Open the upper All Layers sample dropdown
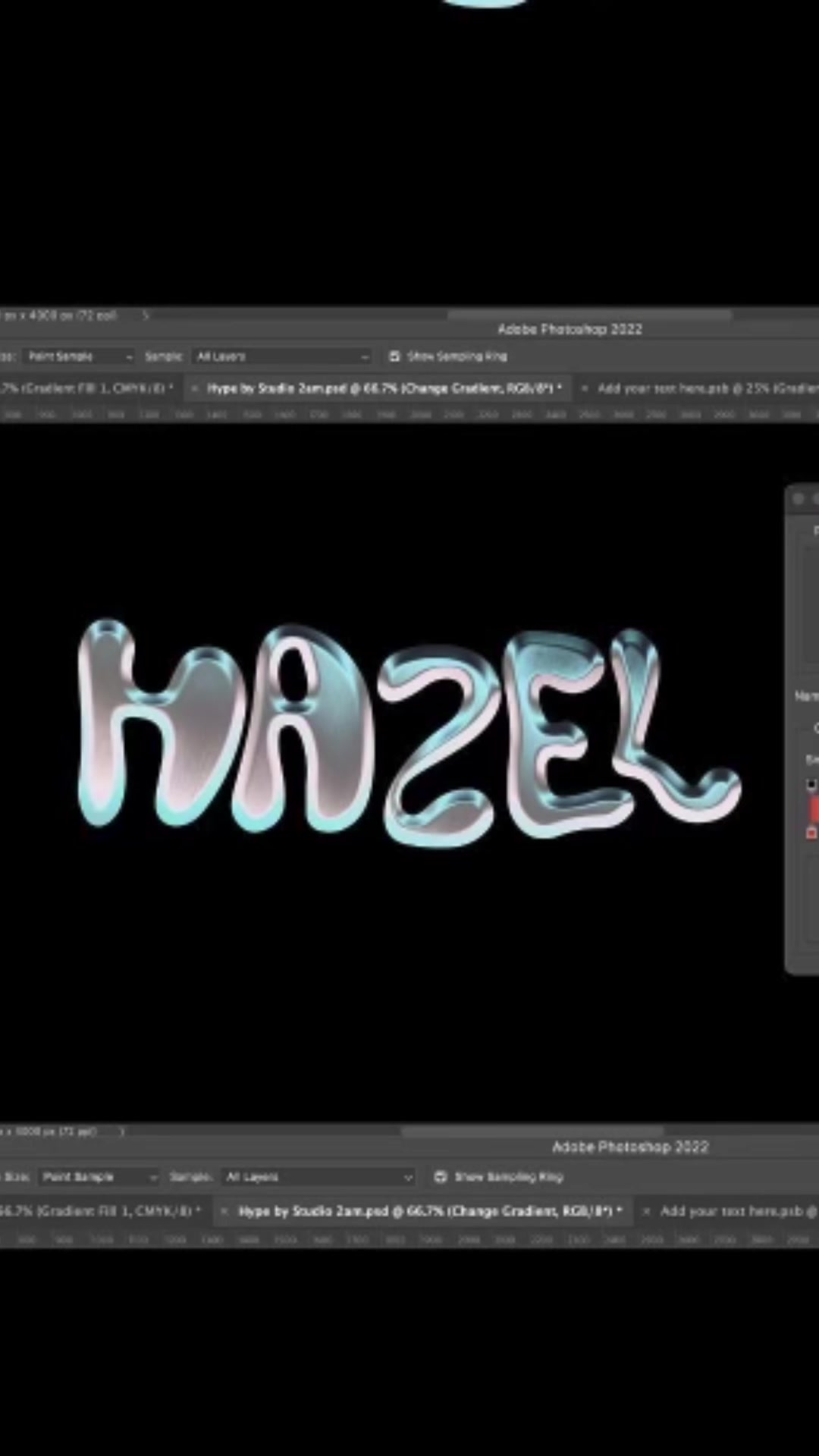819x1456 pixels. (x=281, y=356)
